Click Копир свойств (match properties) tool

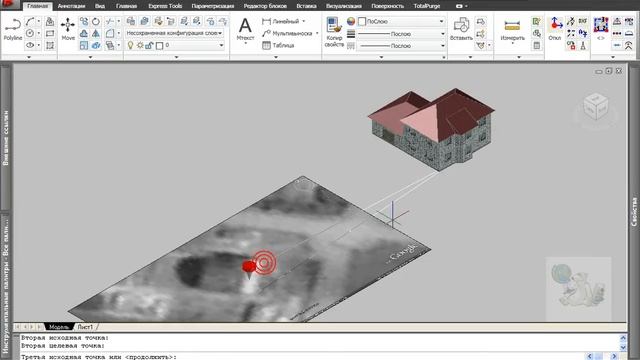[x=334, y=32]
